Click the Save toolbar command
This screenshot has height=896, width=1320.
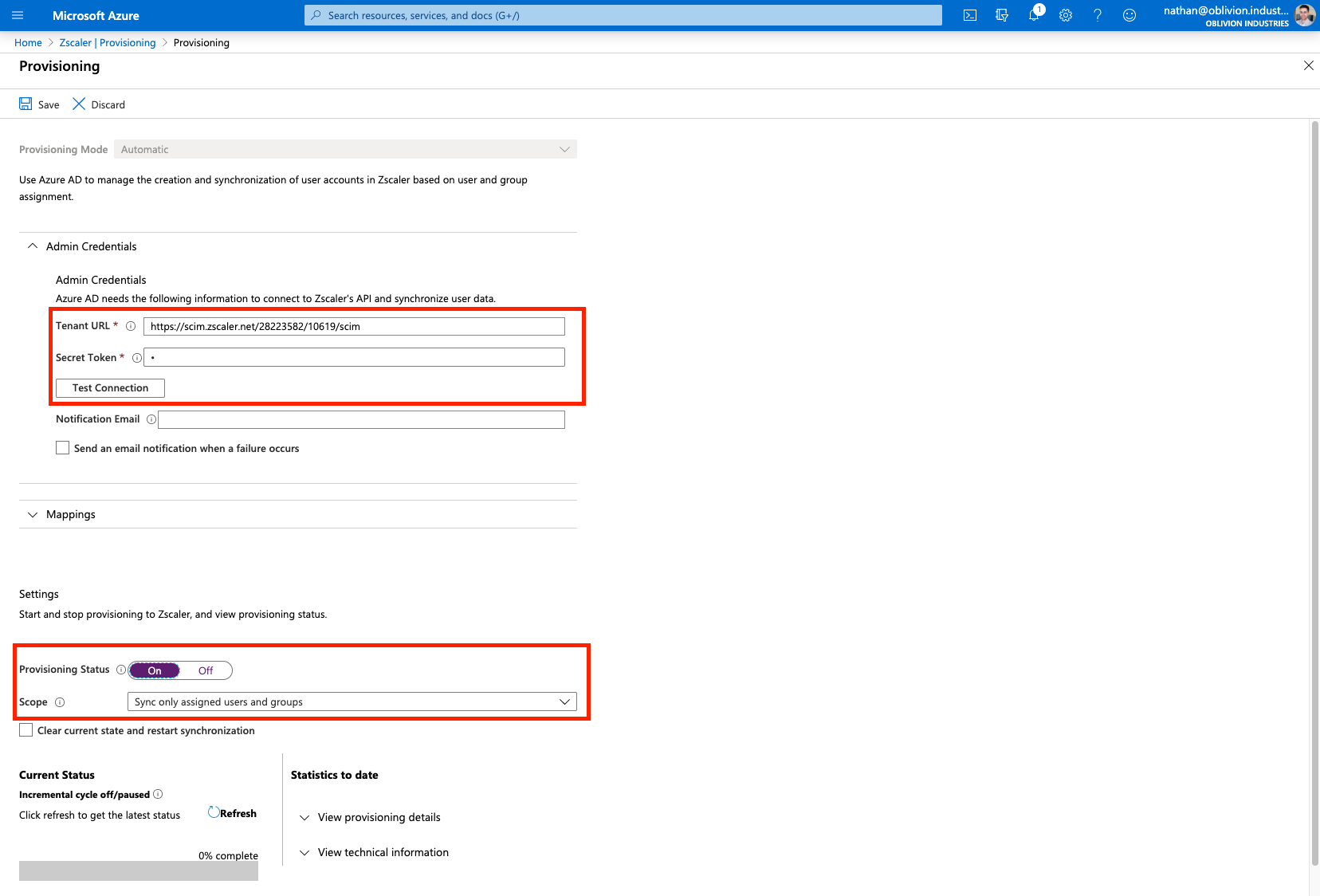(39, 104)
